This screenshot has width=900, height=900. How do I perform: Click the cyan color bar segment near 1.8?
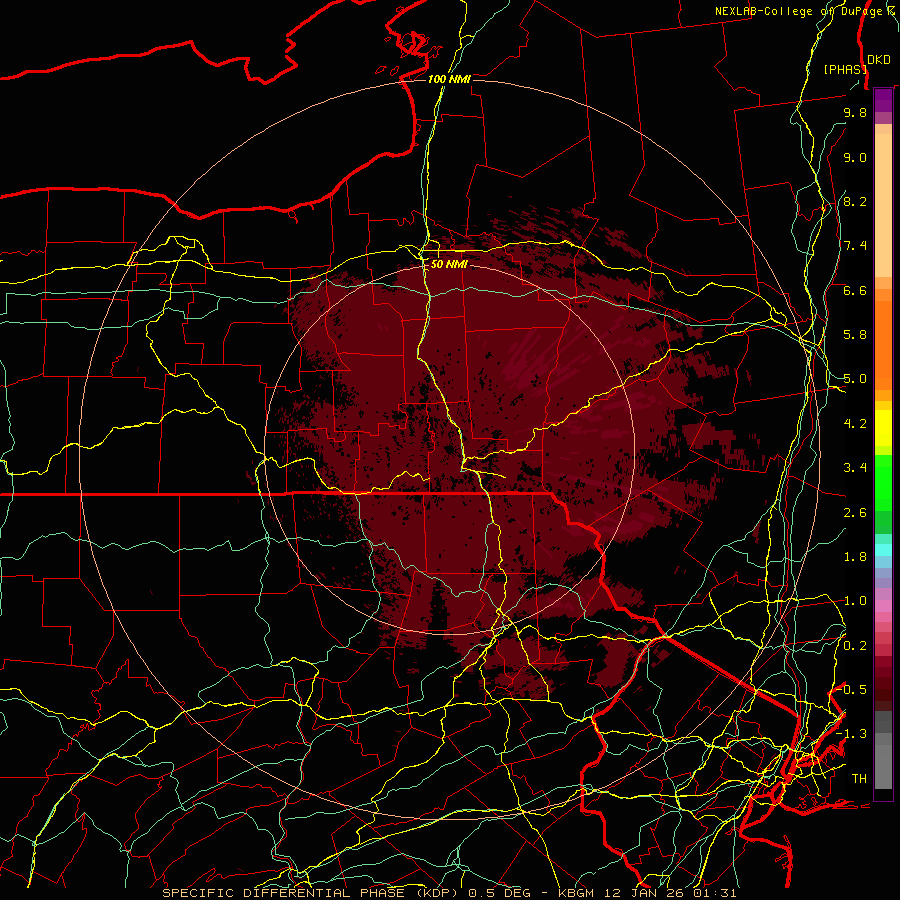(x=883, y=550)
